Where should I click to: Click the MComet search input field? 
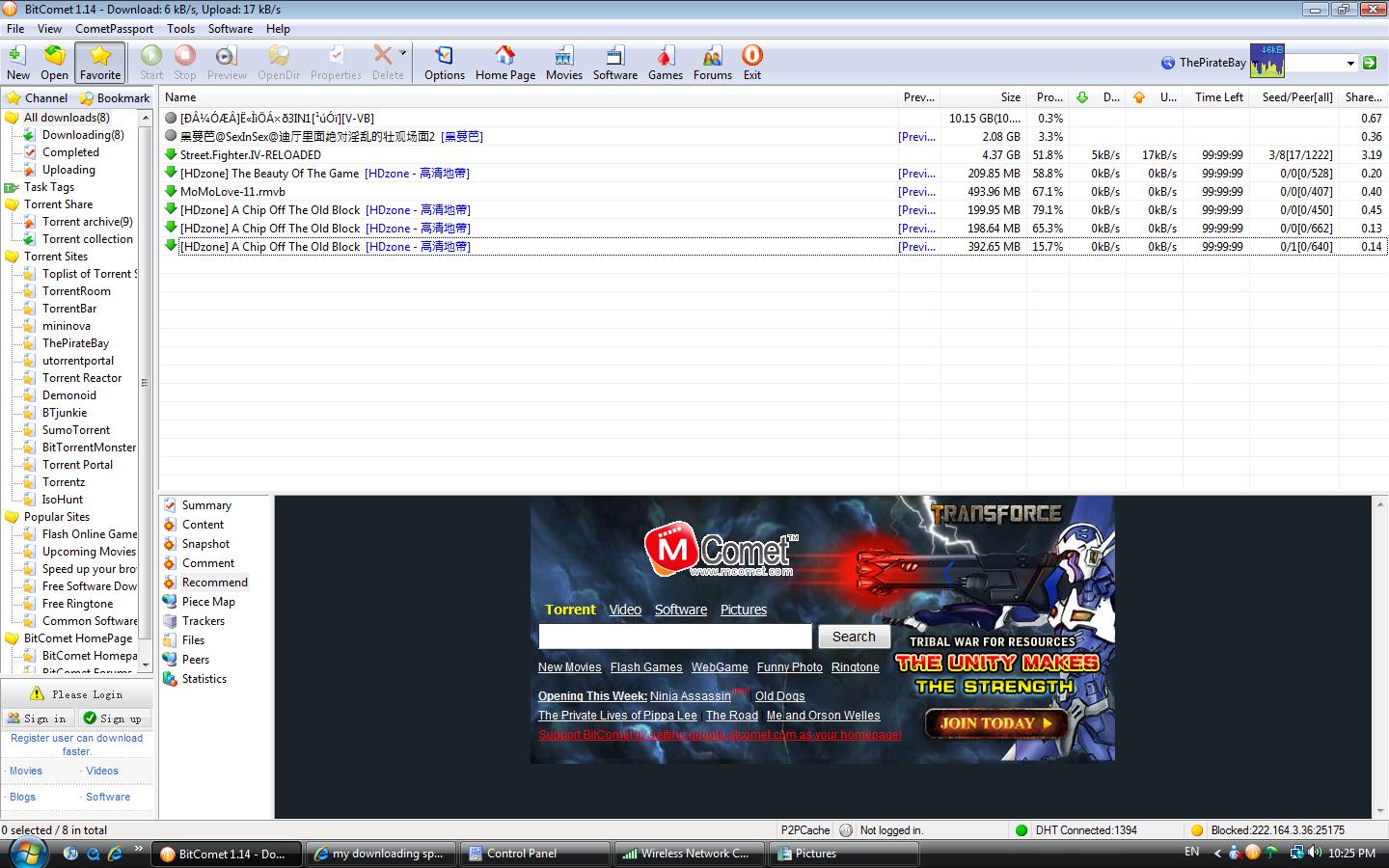[x=675, y=637]
